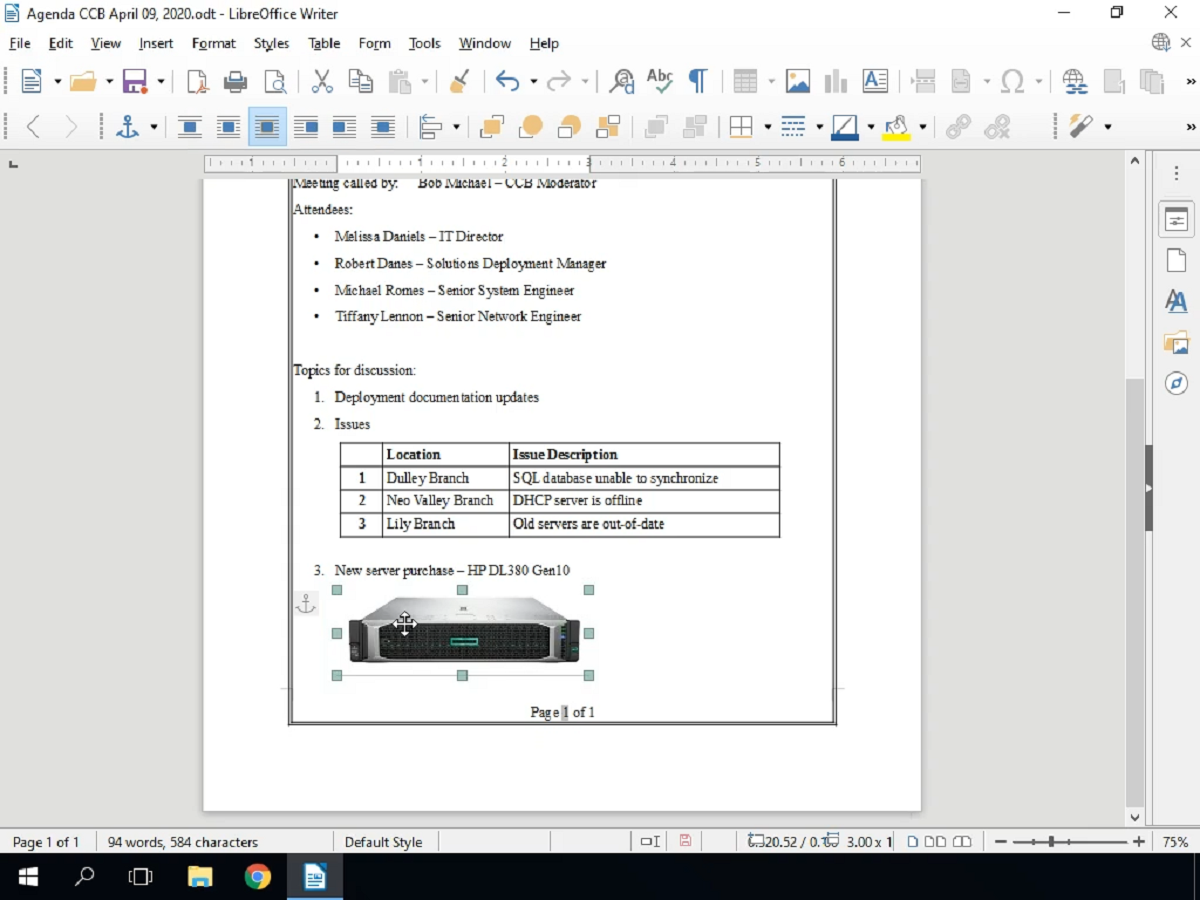Open the File menu

(20, 43)
